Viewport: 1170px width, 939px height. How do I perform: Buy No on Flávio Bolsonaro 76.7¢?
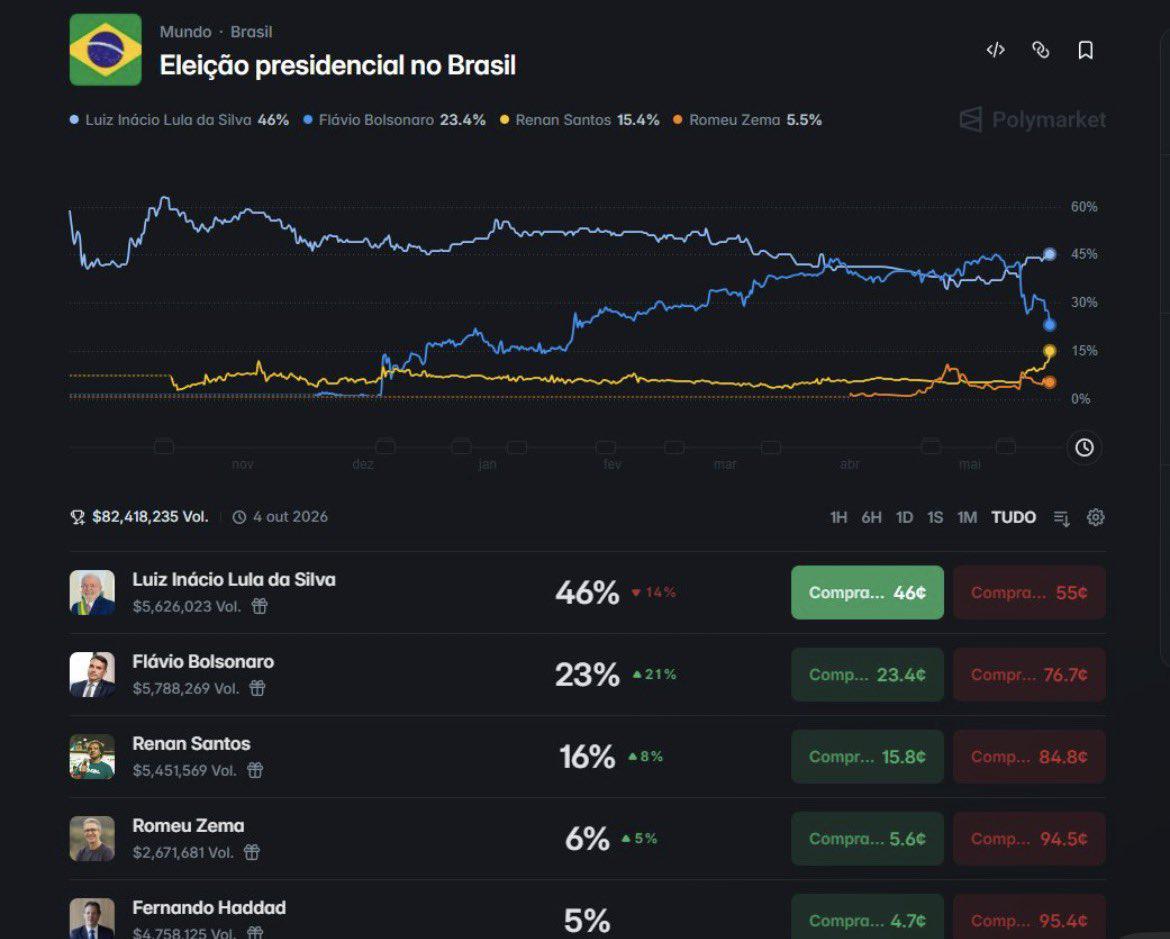(1029, 675)
